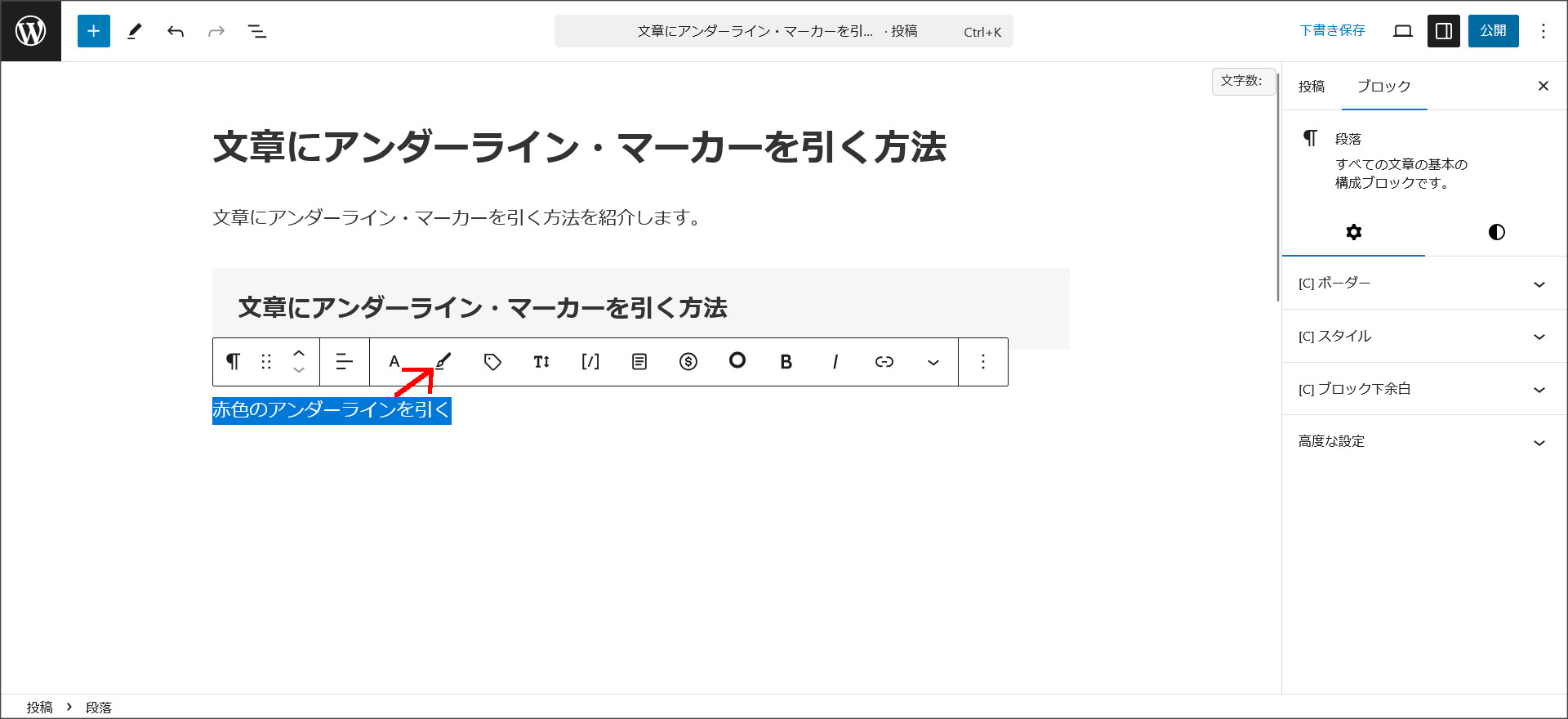Open more rich text controls dropdown

[933, 361]
